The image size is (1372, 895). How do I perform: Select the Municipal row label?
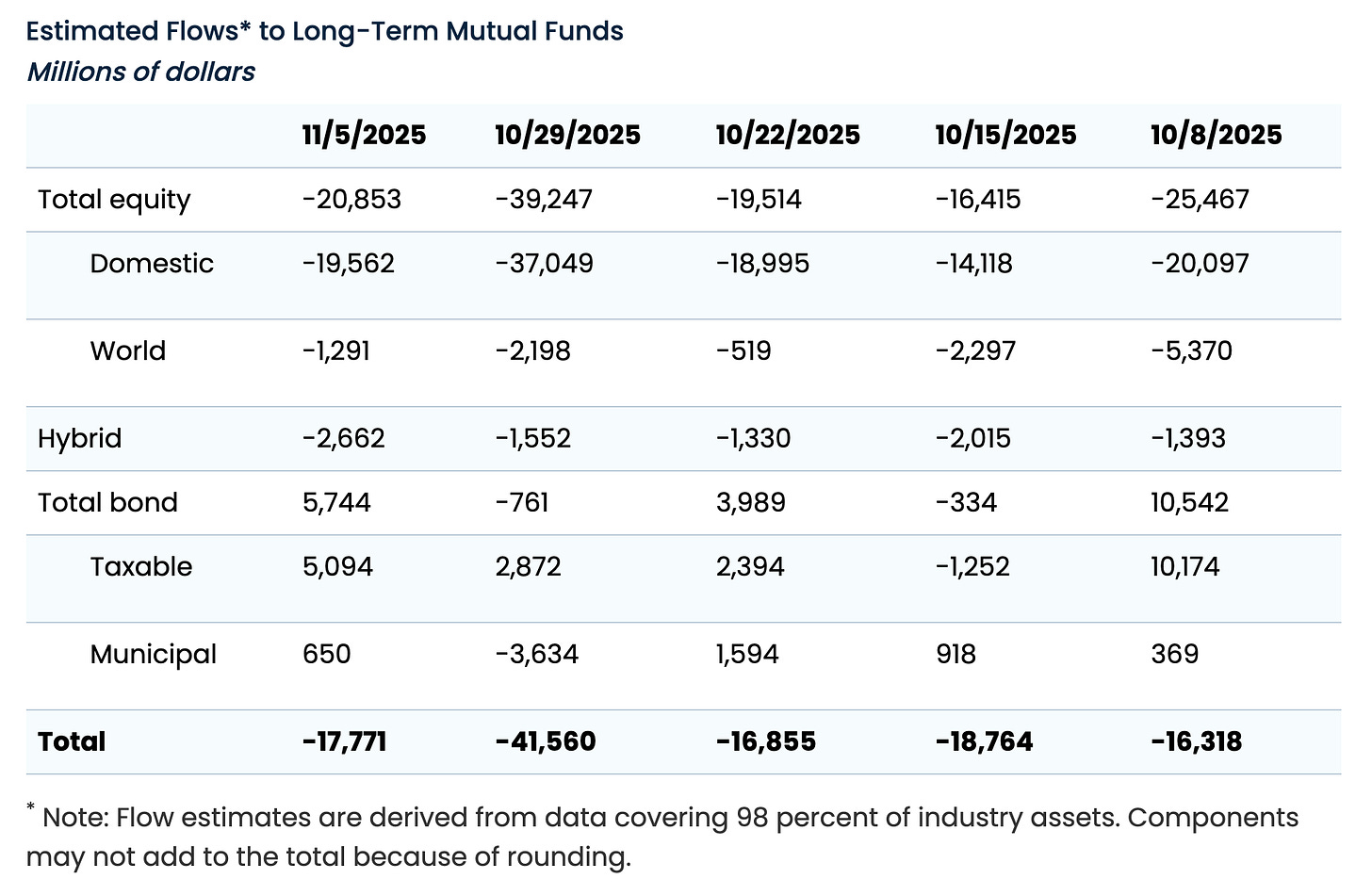coord(154,655)
